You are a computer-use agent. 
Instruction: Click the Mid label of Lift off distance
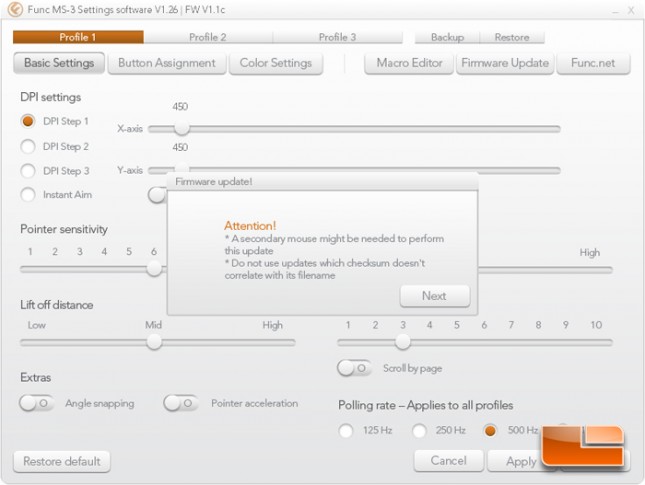pos(153,325)
